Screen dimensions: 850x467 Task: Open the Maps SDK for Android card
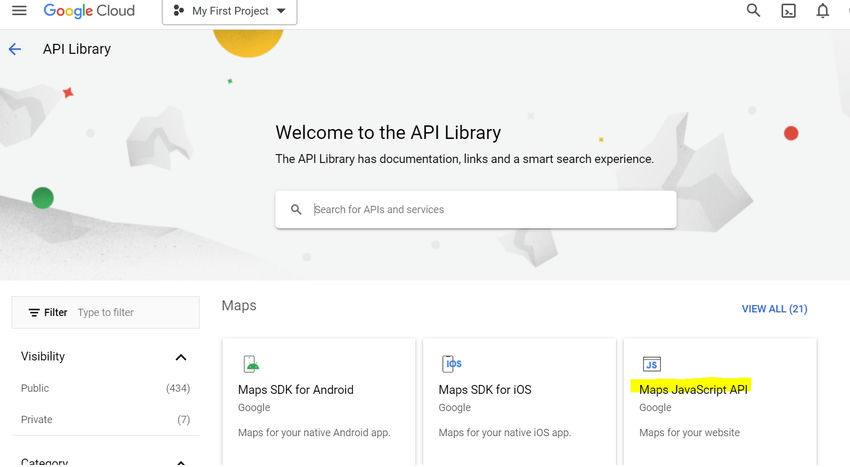point(319,402)
